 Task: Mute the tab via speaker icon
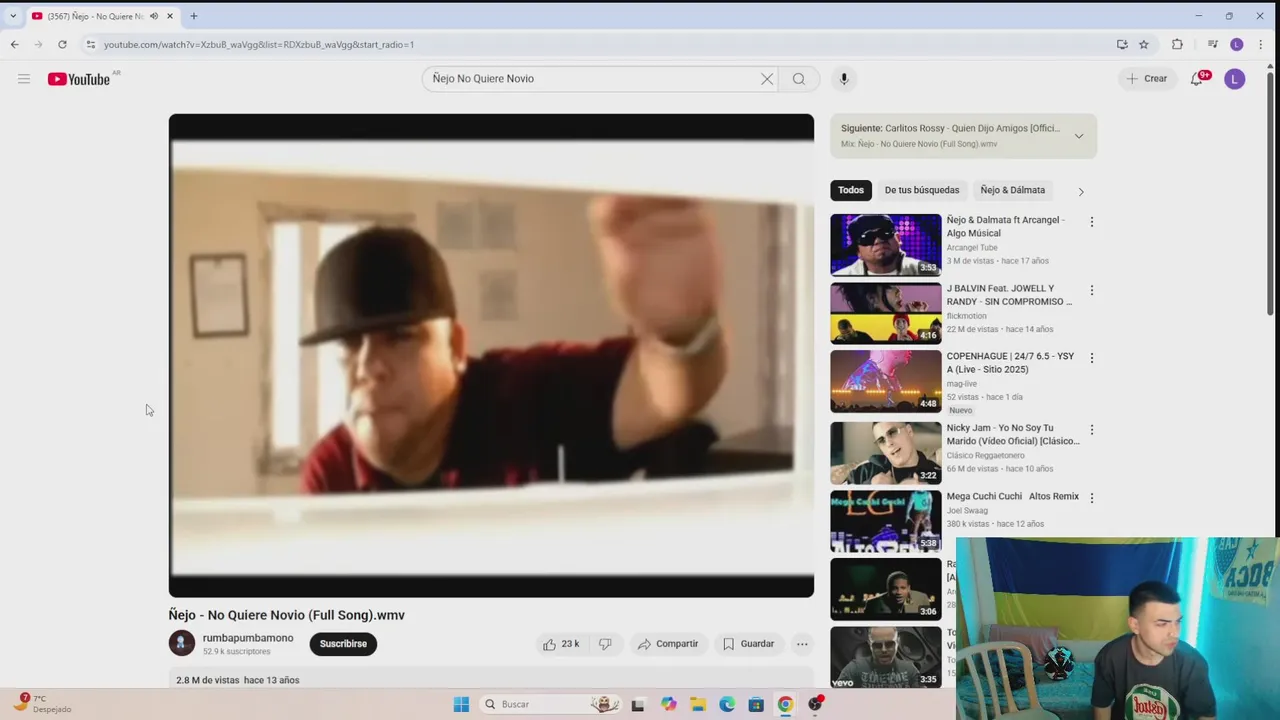pos(154,16)
